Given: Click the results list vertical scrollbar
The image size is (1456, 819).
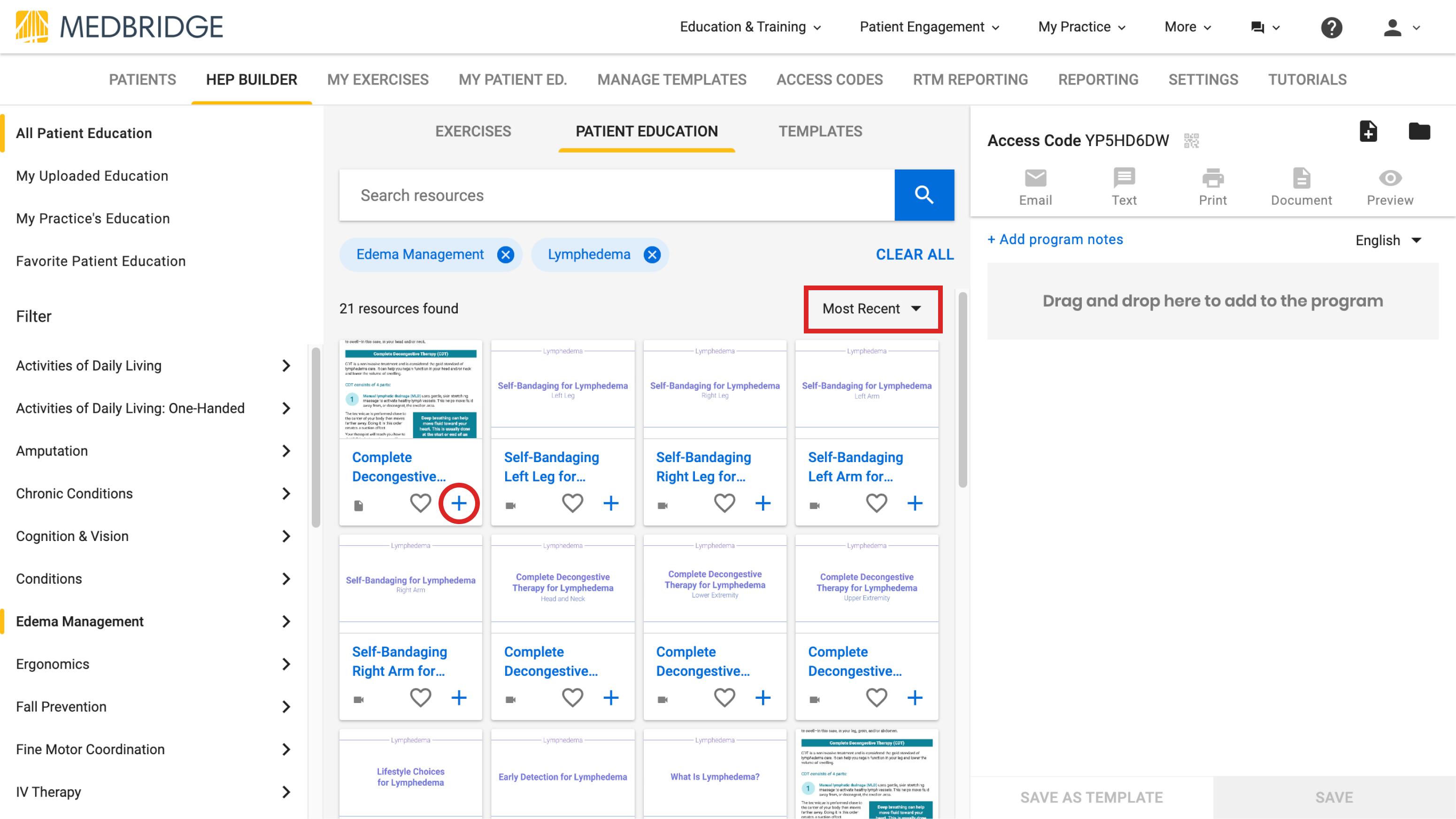Looking at the screenshot, I should coord(963,389).
